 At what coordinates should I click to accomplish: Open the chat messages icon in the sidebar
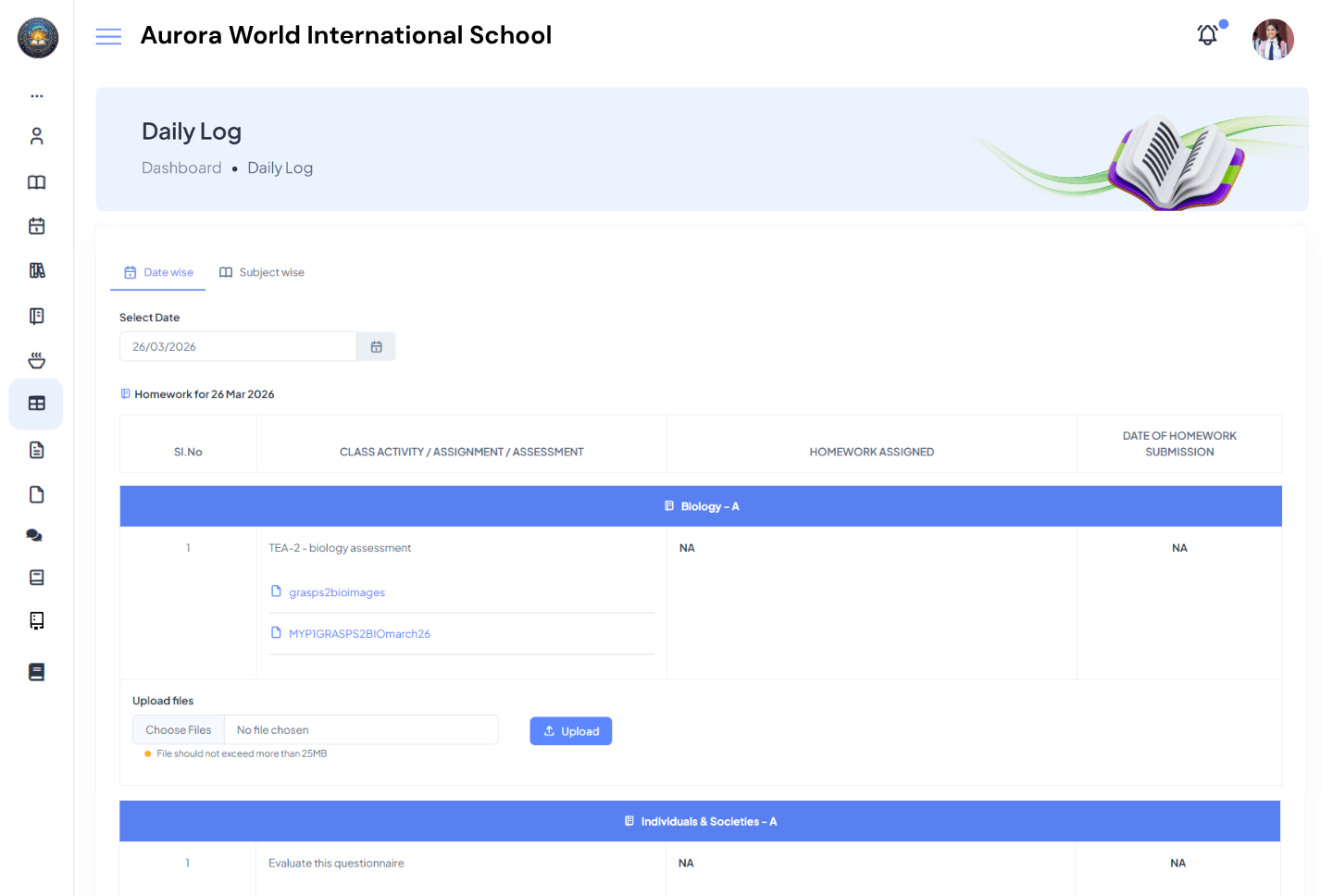tap(36, 535)
